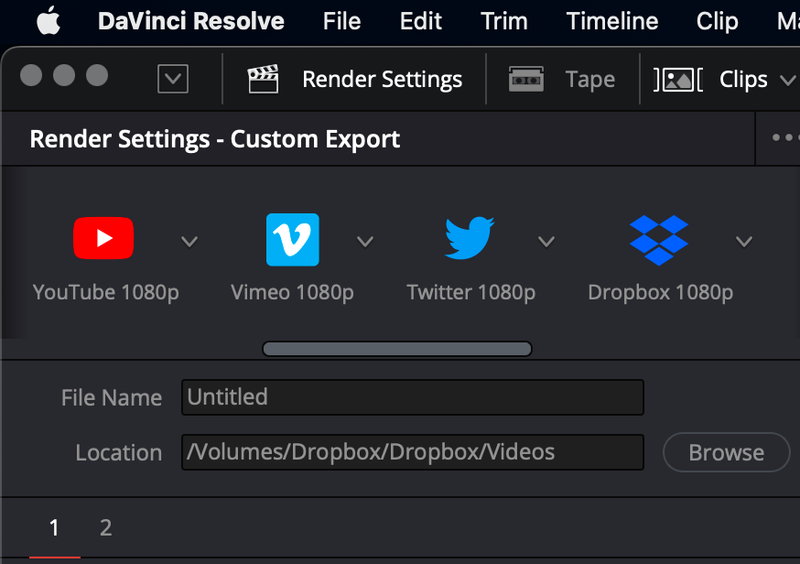
Task: Click the Browse button
Action: [726, 452]
